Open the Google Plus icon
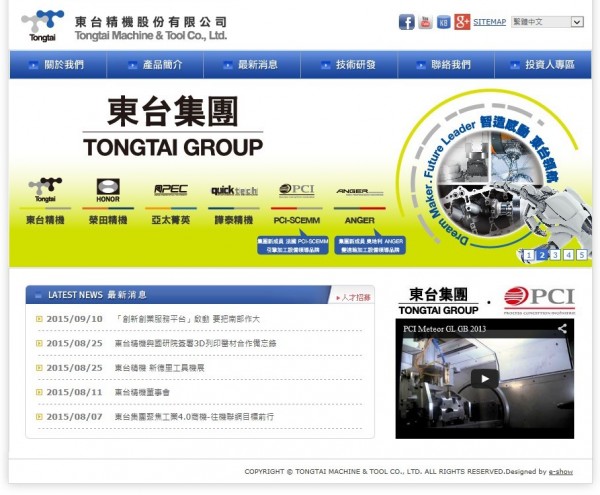This screenshot has width=600, height=495. click(462, 22)
